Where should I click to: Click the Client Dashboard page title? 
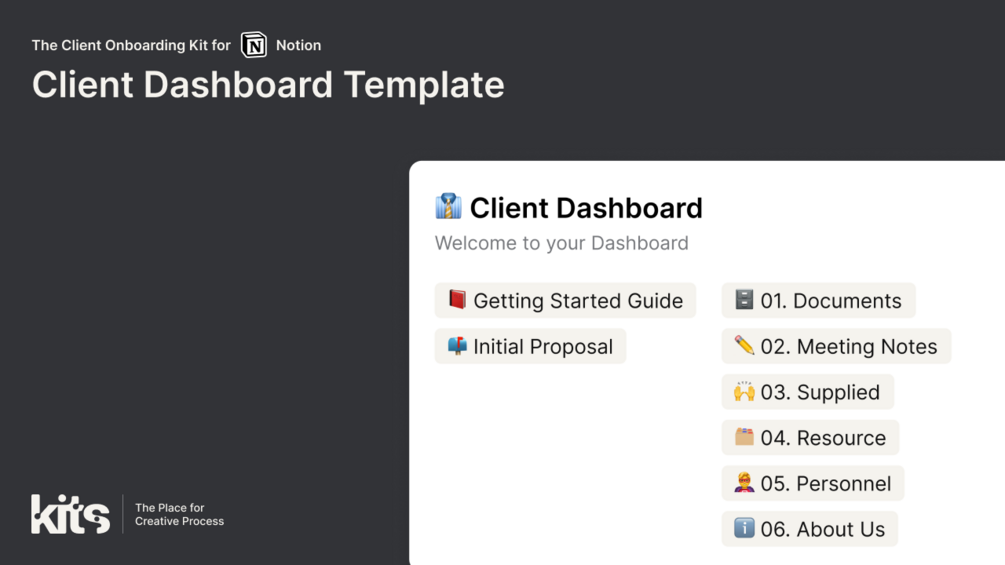[x=586, y=208]
